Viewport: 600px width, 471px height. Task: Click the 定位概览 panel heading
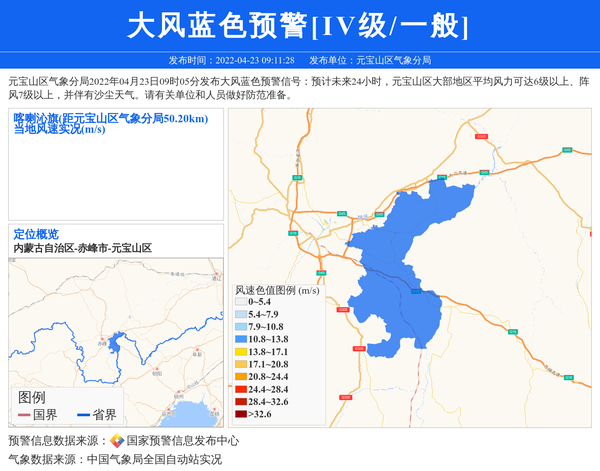tap(36, 234)
